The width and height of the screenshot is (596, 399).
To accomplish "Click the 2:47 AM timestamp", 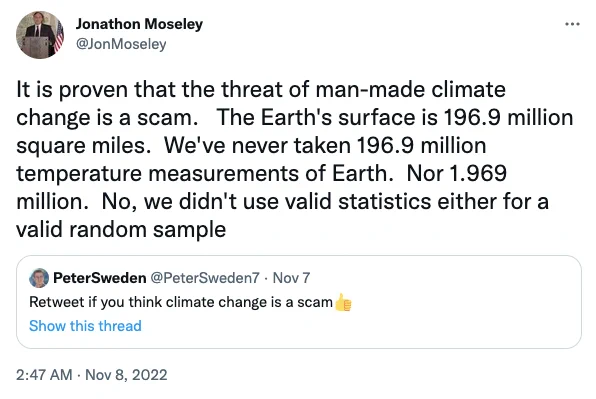I will click(44, 375).
